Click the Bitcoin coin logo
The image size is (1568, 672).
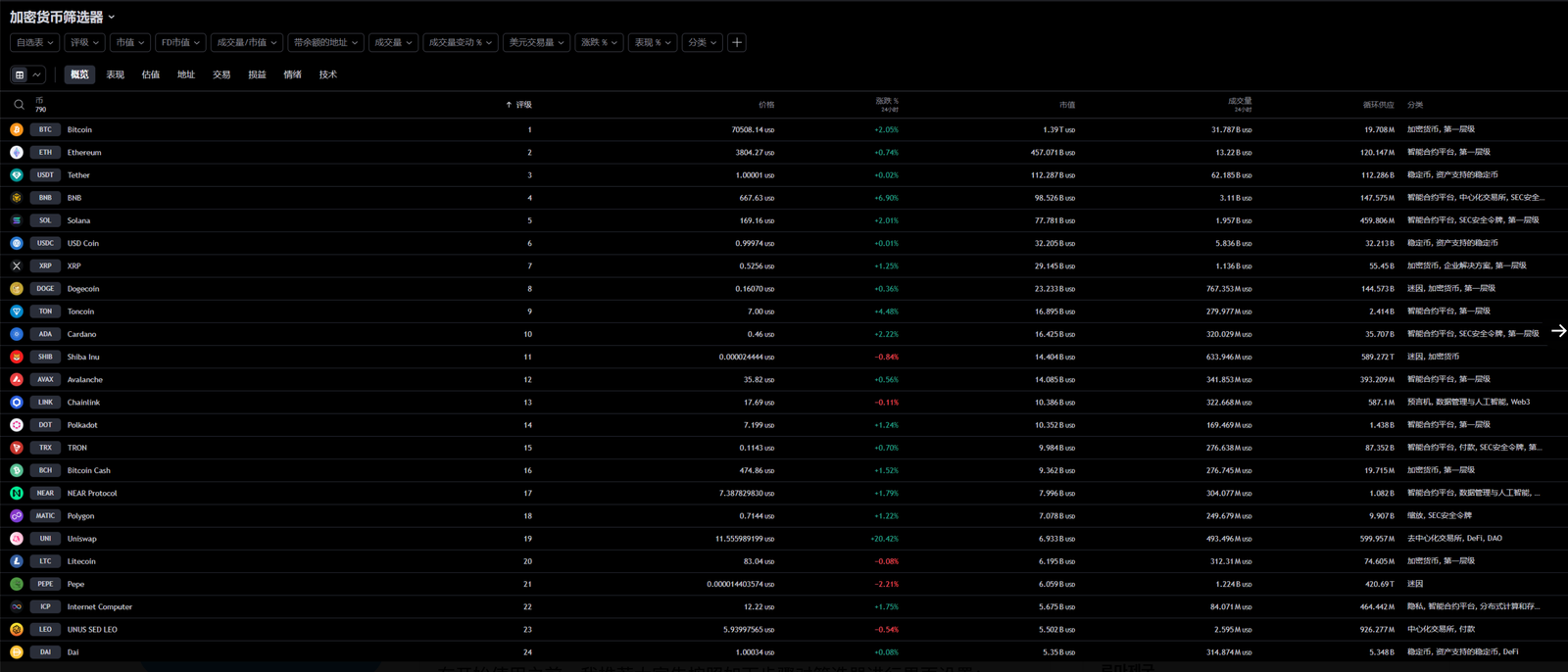[x=17, y=129]
